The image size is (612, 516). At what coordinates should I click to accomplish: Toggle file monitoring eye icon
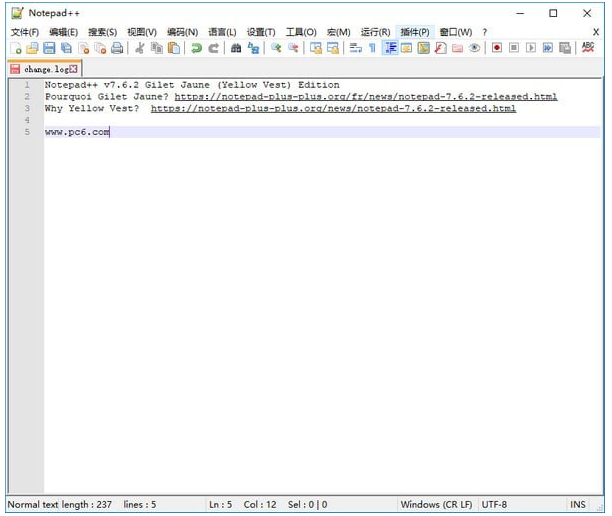[474, 48]
